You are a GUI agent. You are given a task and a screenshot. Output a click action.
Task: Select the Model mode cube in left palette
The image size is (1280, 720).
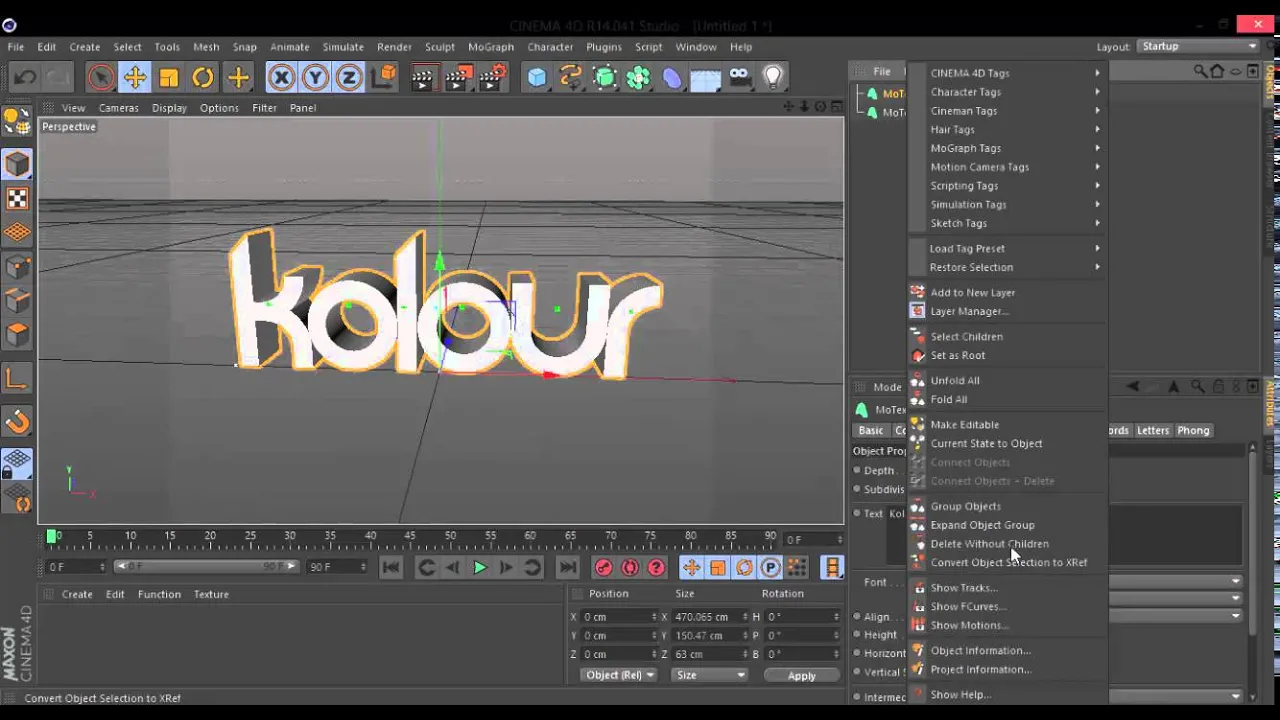pos(17,164)
